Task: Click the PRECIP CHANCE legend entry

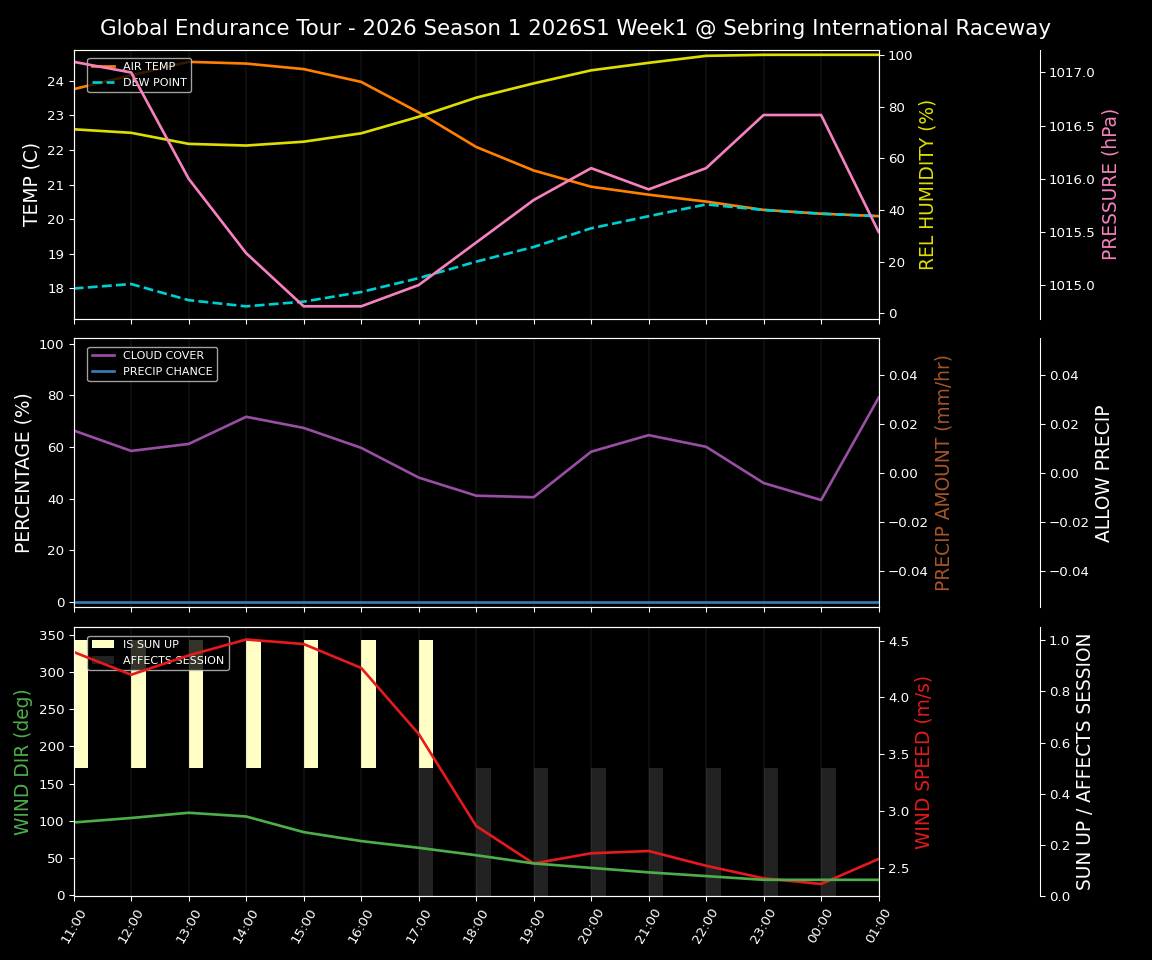Action: (168, 370)
